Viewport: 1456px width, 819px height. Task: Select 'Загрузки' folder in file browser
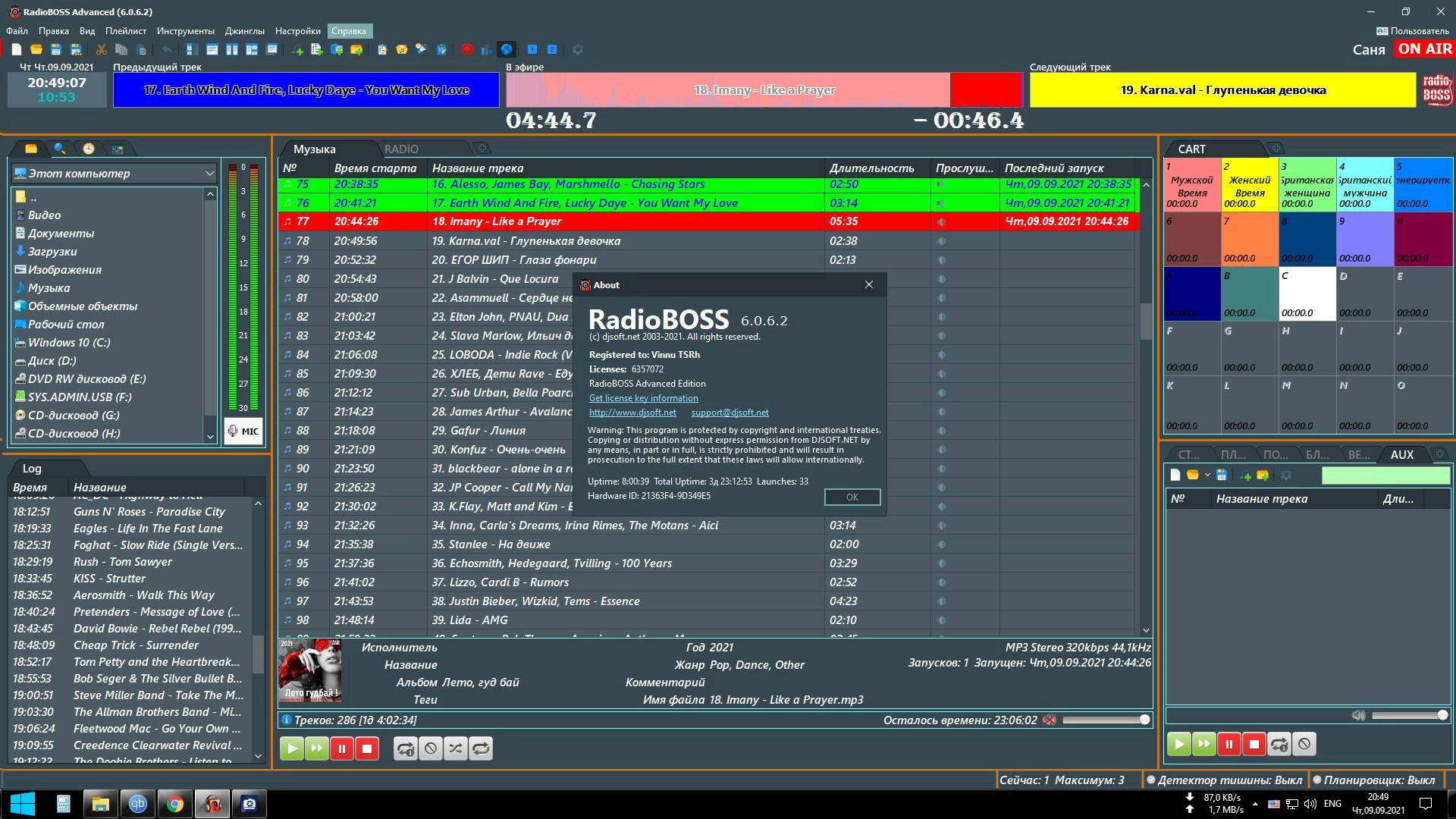click(52, 252)
